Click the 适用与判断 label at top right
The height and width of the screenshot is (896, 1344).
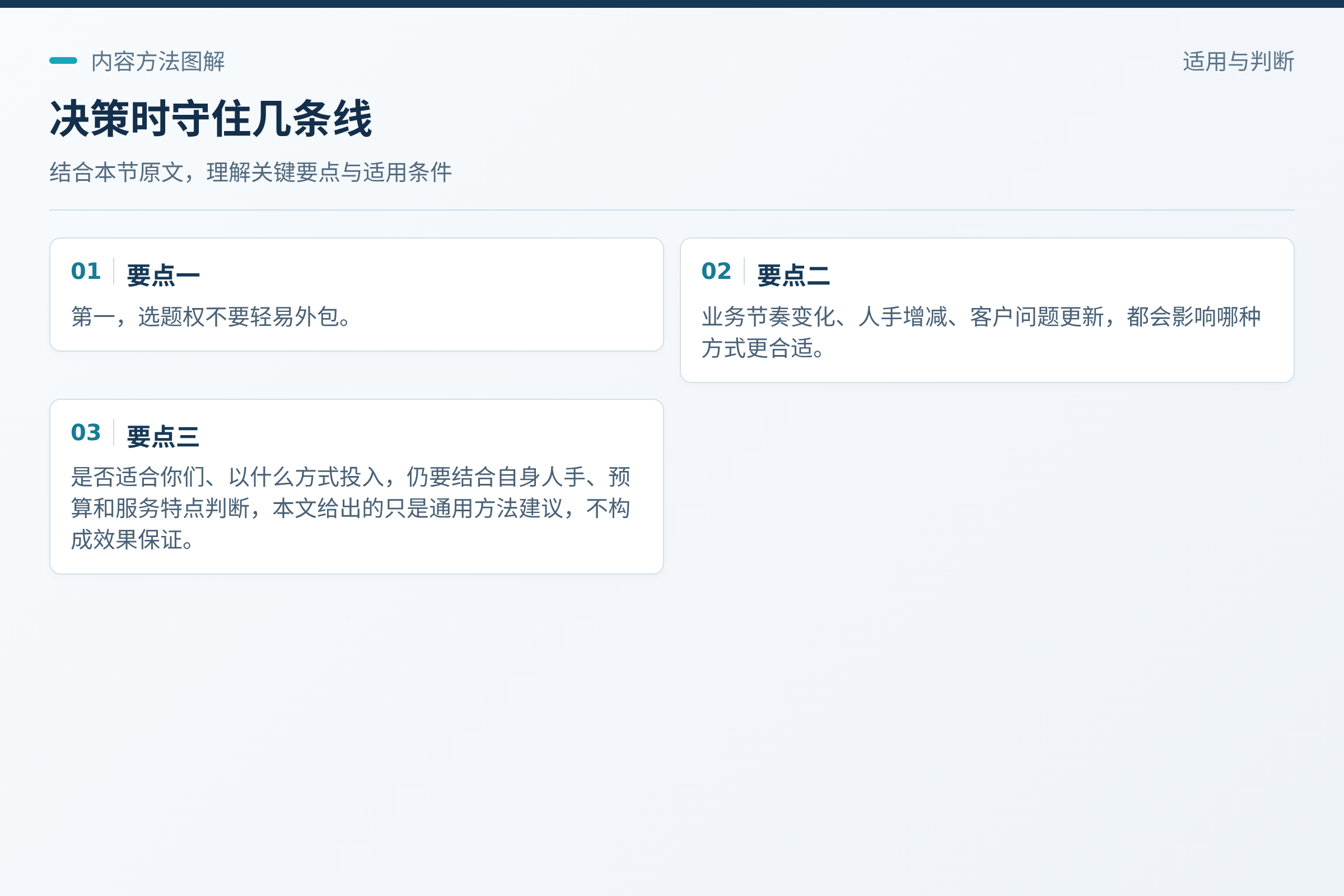tap(1238, 61)
